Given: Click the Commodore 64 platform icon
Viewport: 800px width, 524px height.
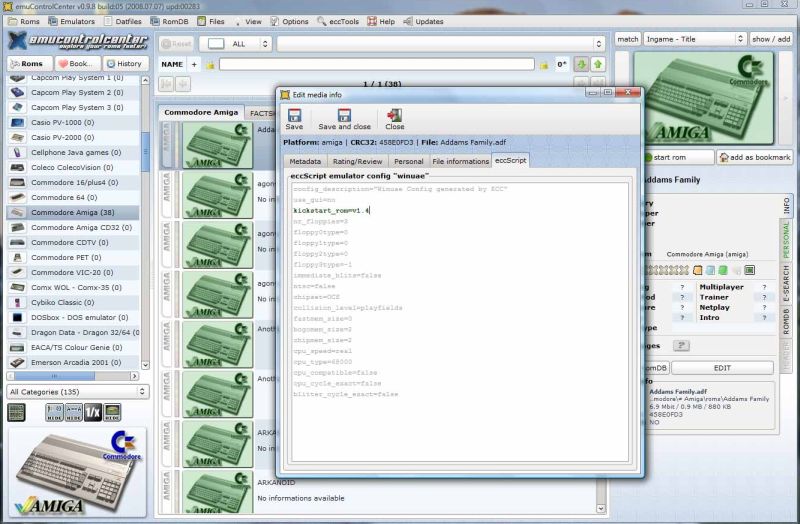Looking at the screenshot, I should click(17, 197).
